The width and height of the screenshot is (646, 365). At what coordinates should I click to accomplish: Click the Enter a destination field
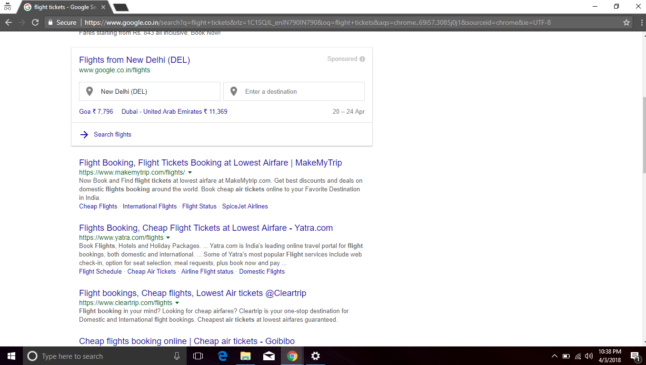(294, 91)
